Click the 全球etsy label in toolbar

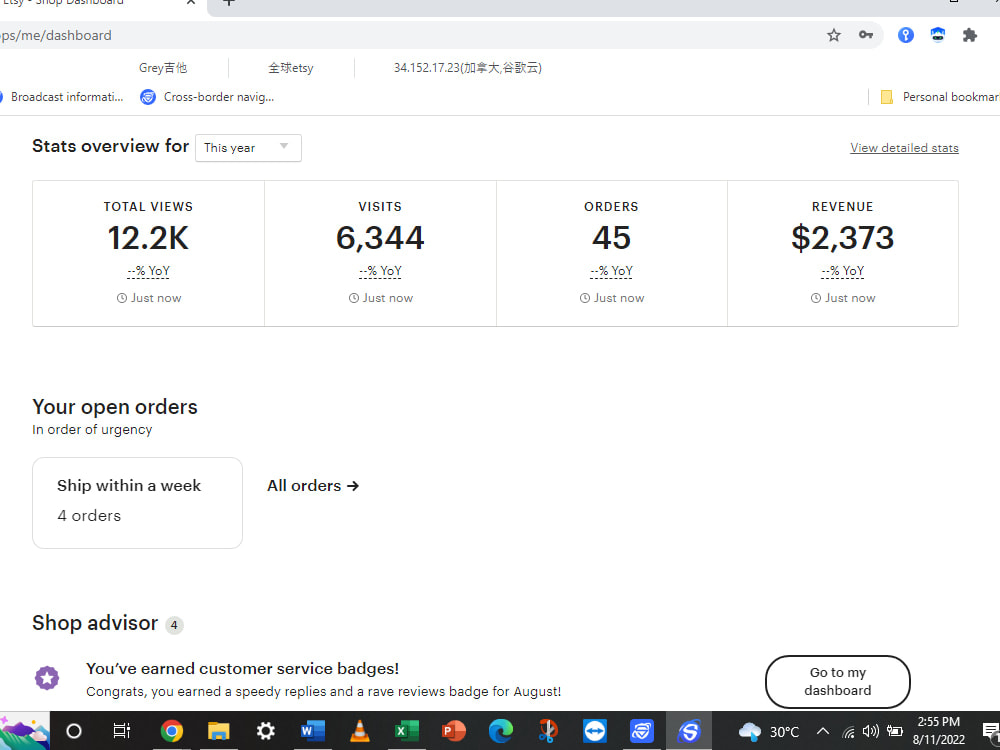pos(291,68)
